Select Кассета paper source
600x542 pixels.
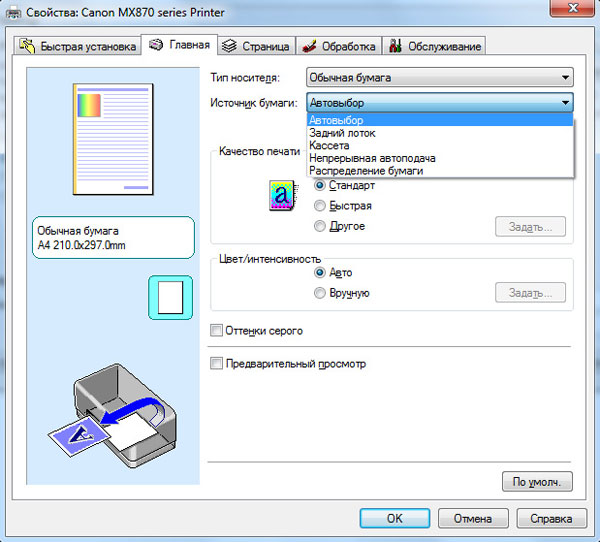pyautogui.click(x=440, y=145)
